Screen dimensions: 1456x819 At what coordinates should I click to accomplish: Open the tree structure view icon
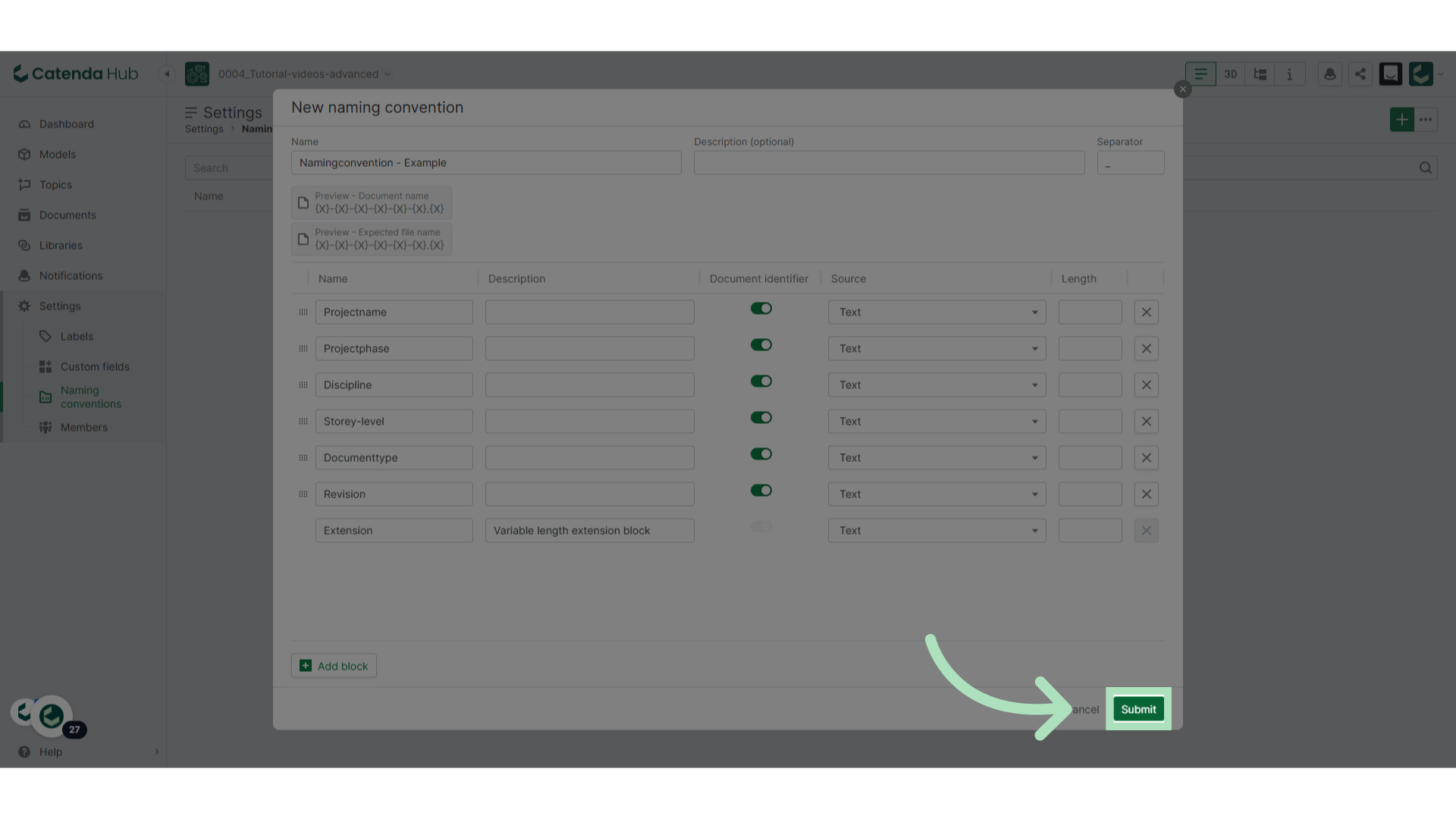click(1260, 74)
